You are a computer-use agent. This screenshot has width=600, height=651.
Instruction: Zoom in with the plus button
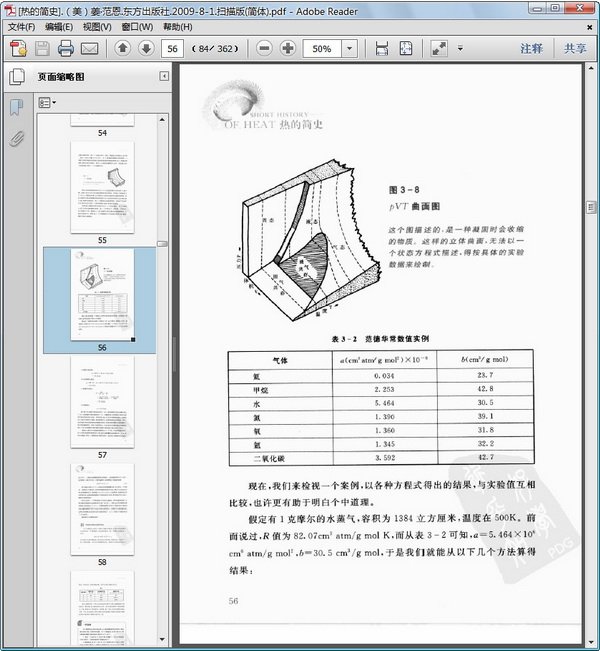(288, 49)
